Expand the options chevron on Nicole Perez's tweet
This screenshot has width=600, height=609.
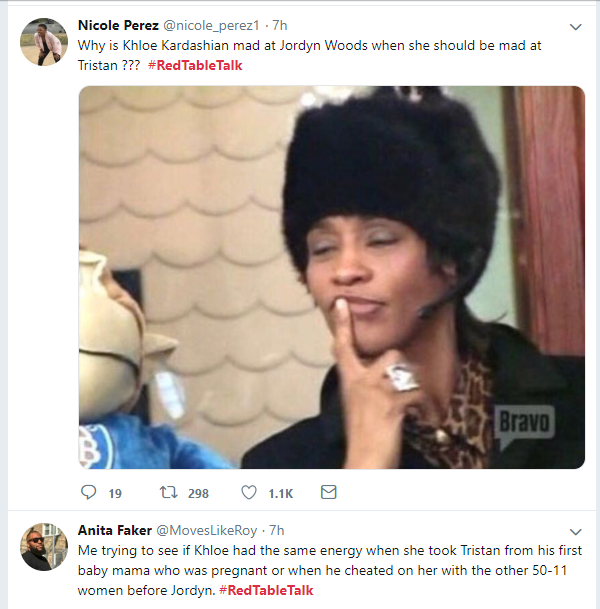[575, 27]
